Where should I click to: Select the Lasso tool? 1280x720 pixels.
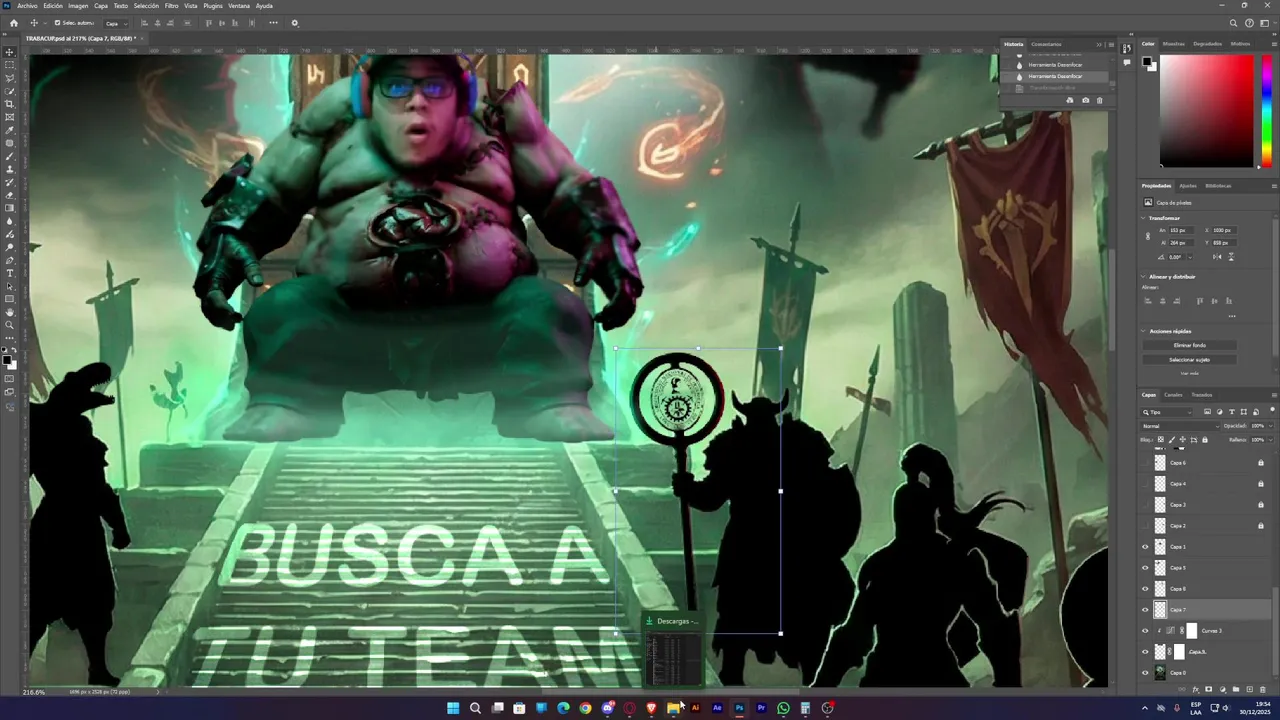10,78
